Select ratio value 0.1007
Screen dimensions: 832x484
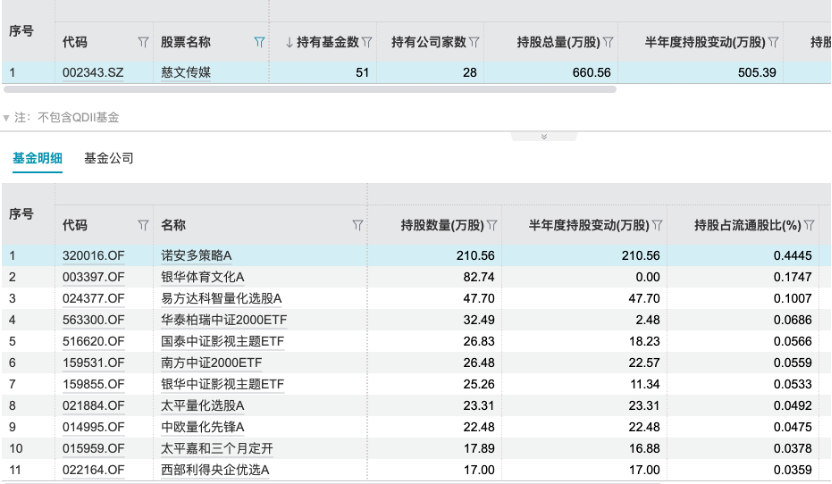point(792,298)
